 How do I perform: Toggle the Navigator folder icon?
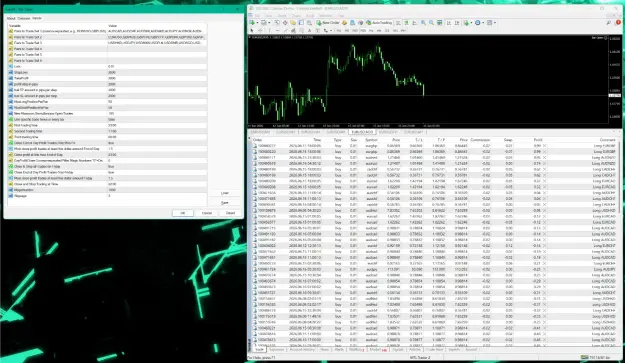pyautogui.click(x=293, y=23)
